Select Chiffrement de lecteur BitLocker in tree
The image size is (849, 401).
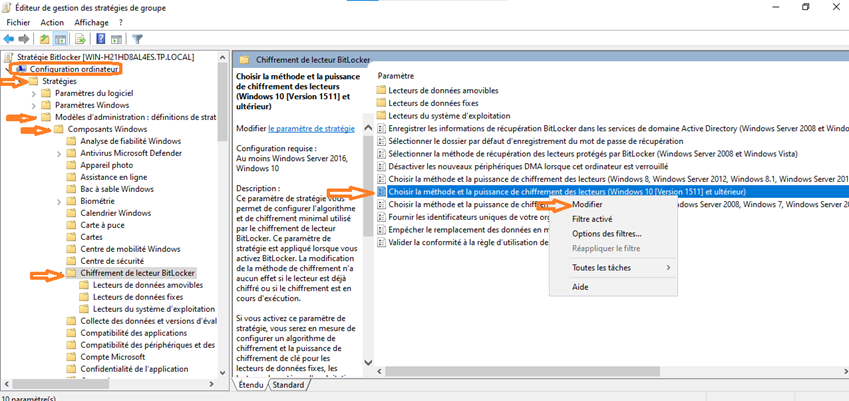tap(138, 273)
